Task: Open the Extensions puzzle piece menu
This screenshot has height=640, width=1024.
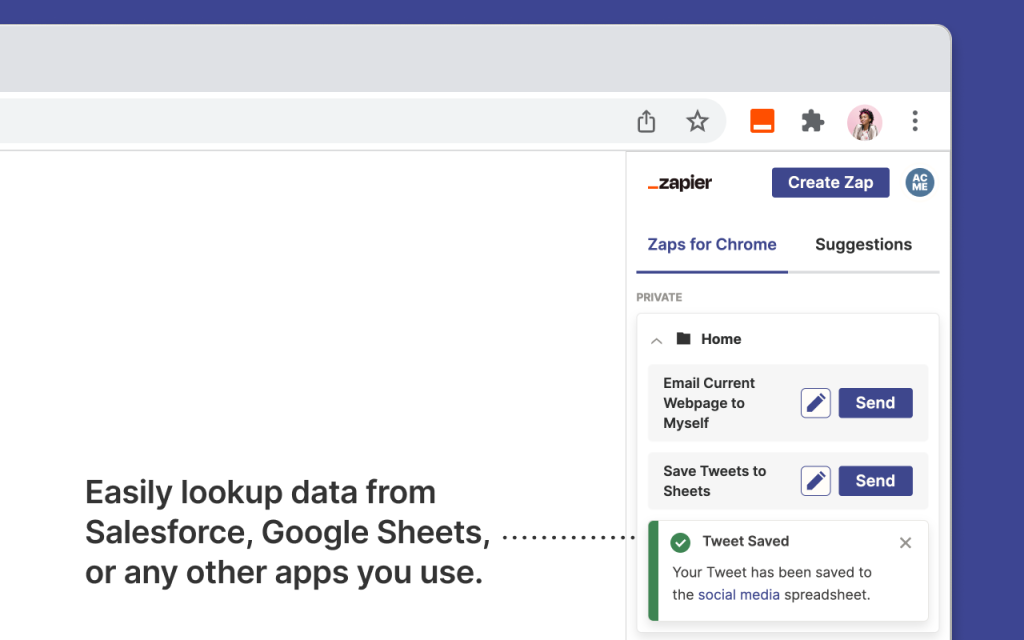Action: click(813, 122)
